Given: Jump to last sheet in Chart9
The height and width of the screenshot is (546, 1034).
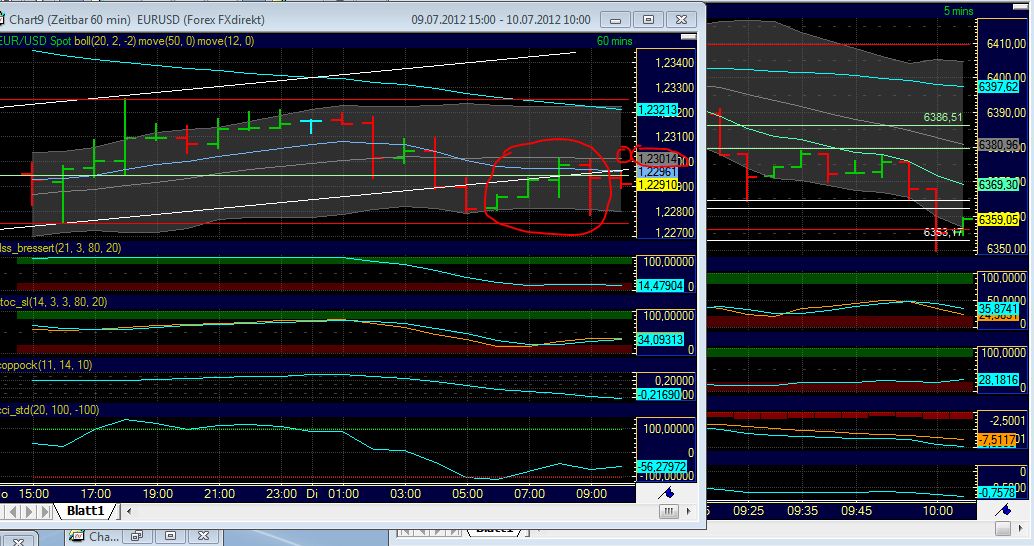Looking at the screenshot, I should 45,511.
